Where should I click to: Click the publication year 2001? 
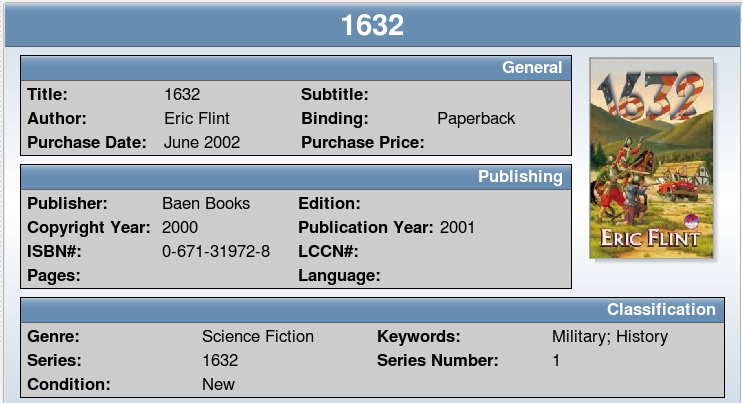click(457, 228)
